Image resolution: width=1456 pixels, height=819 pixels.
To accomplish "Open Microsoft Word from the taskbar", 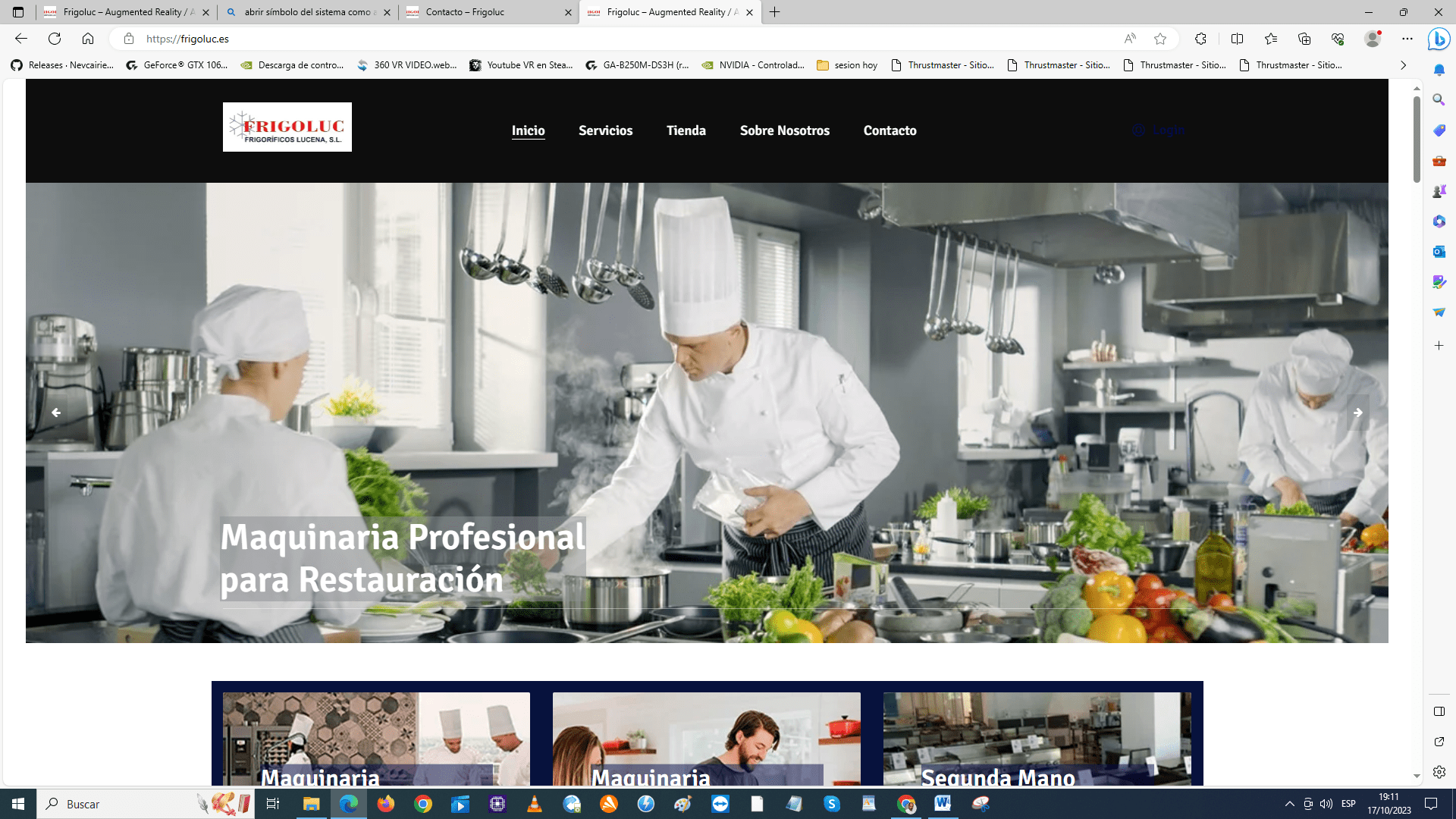I will [x=943, y=804].
